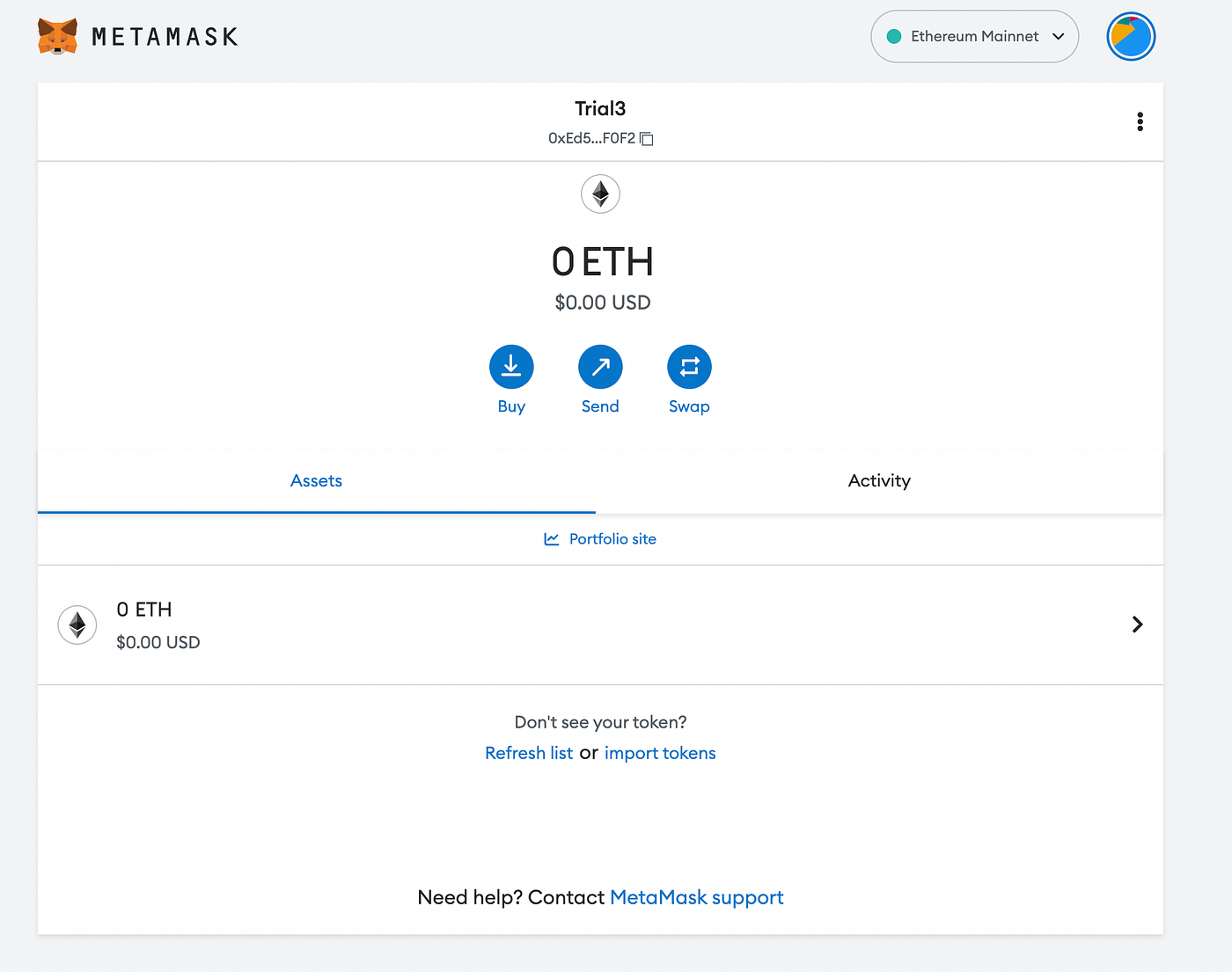Expand the 0 ETH asset row chevron
The width and height of the screenshot is (1232, 972).
(x=1137, y=624)
